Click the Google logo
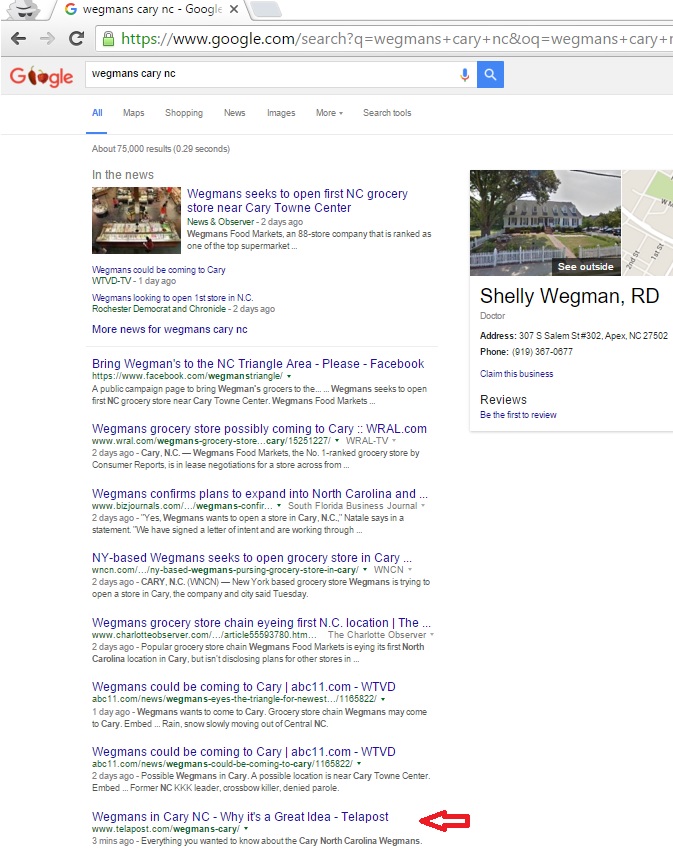This screenshot has height=854, width=673. [41, 76]
